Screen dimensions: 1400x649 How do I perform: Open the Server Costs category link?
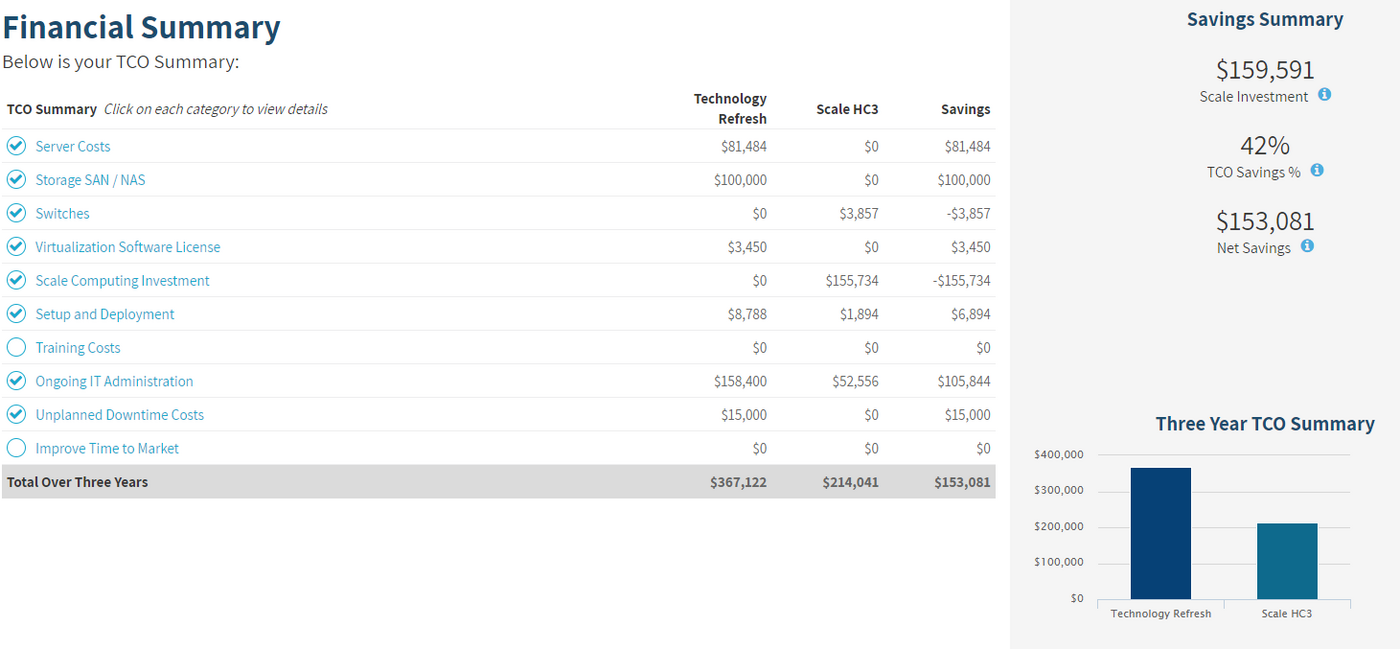pos(73,146)
